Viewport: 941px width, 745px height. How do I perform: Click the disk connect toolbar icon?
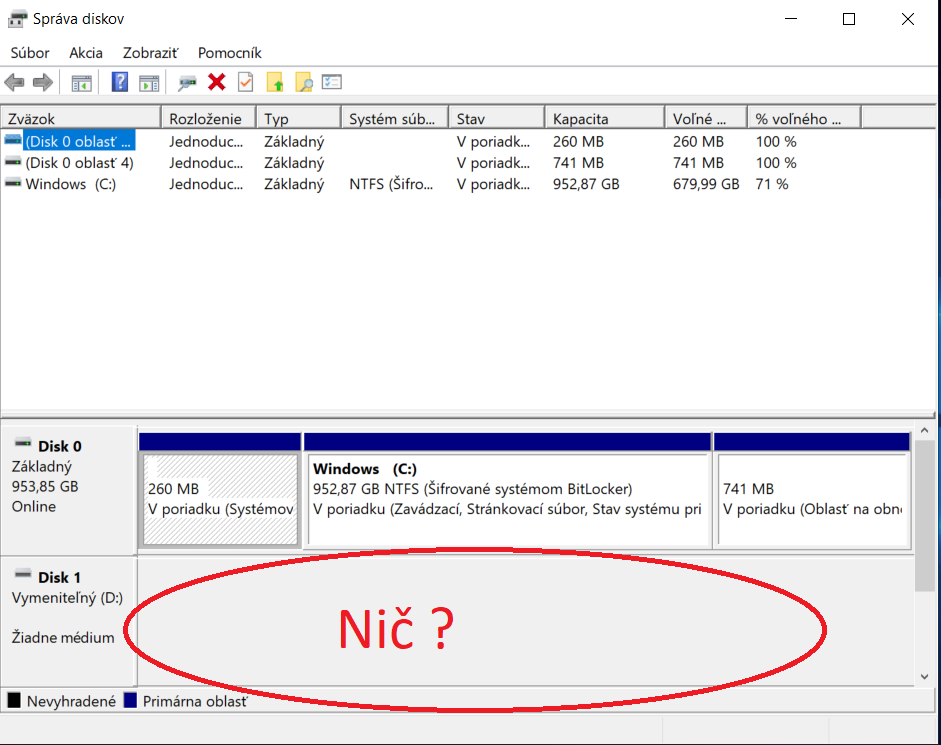click(x=187, y=83)
